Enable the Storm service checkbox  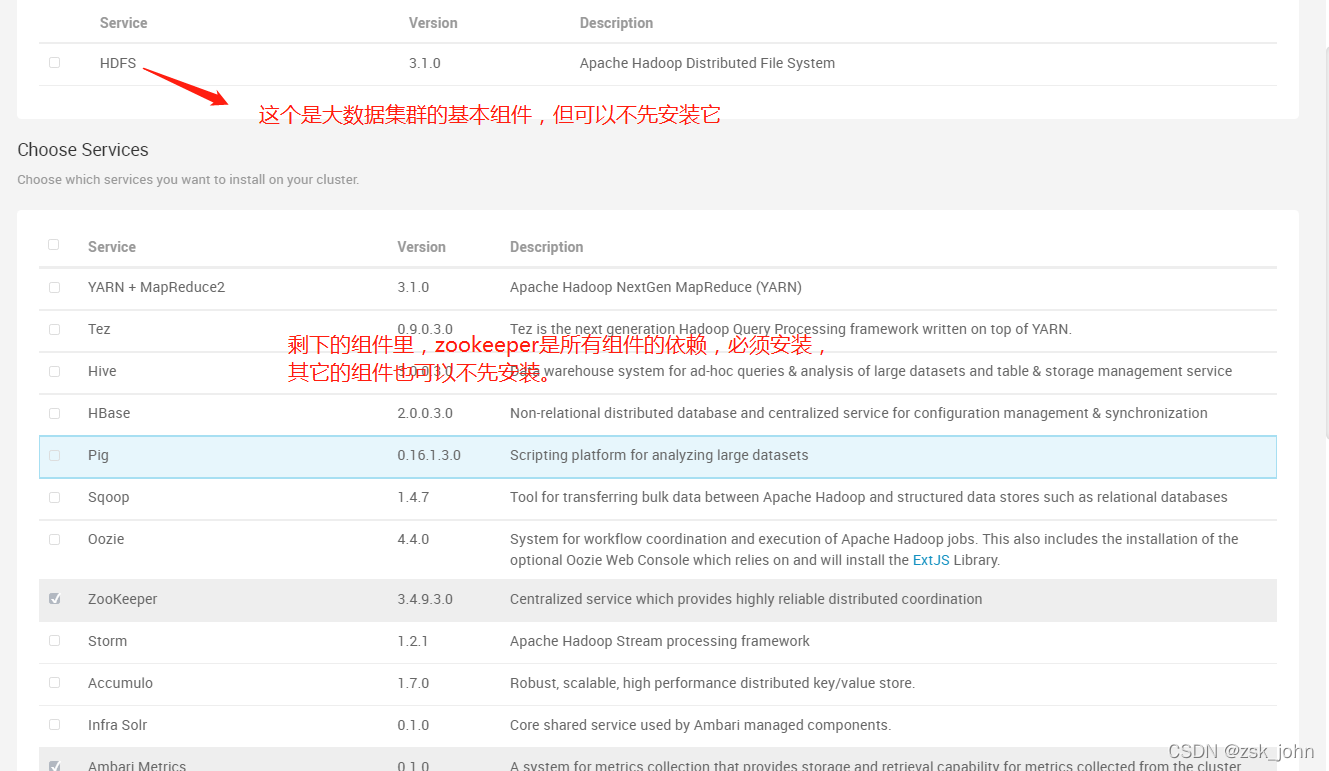coord(54,641)
